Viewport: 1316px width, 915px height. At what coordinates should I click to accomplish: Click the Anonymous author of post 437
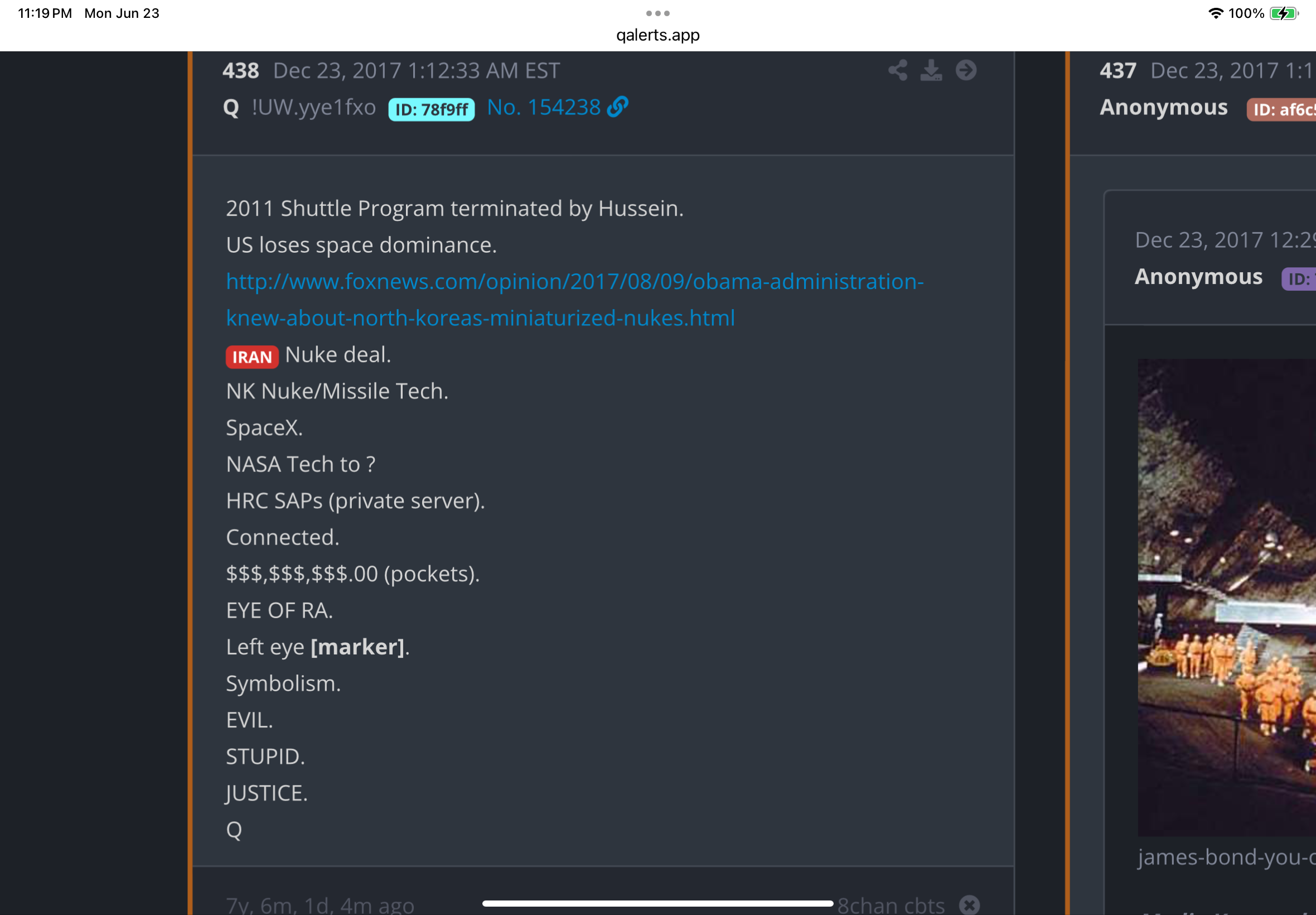[1164, 107]
